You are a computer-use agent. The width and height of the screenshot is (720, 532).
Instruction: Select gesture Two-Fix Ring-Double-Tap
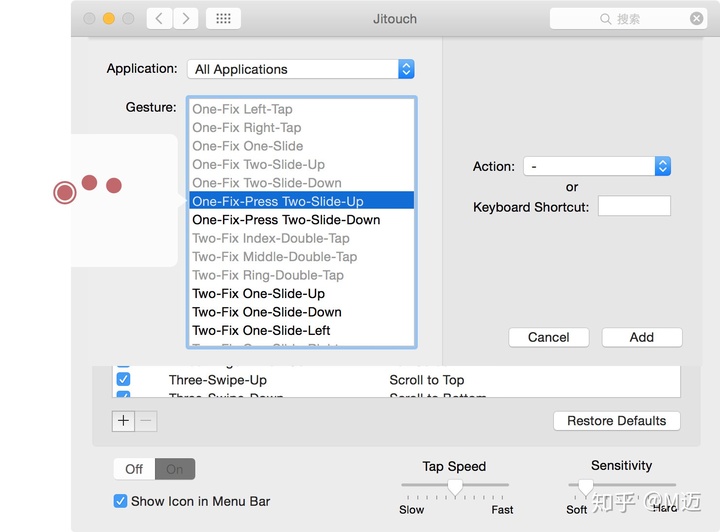301,275
